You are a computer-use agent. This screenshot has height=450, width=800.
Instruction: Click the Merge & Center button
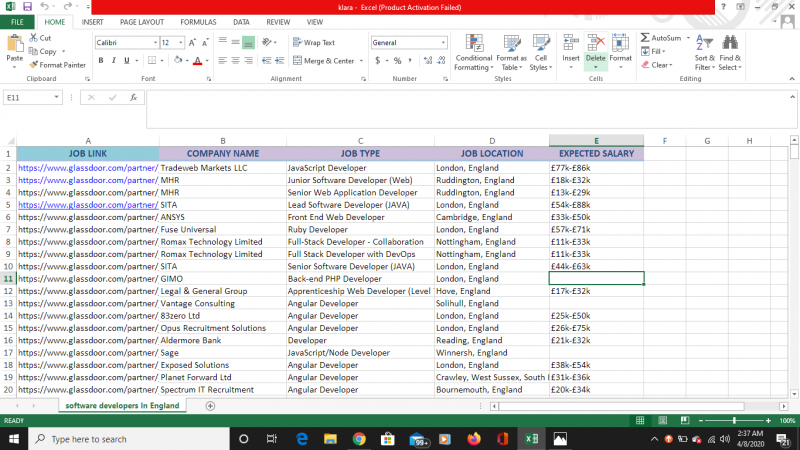point(324,61)
